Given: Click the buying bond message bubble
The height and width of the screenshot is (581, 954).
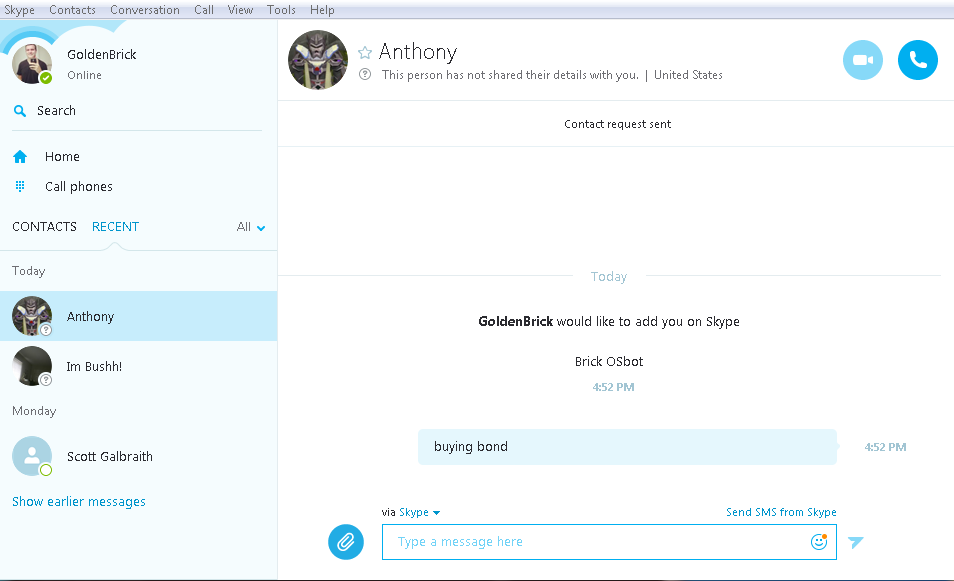Looking at the screenshot, I should pyautogui.click(x=627, y=447).
